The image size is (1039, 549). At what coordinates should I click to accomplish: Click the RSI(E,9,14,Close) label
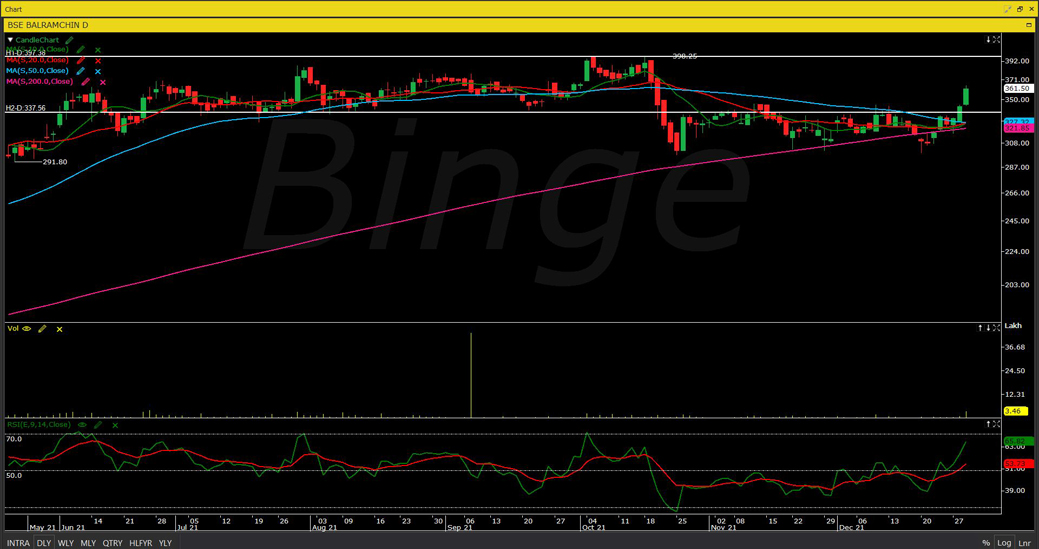pos(38,424)
